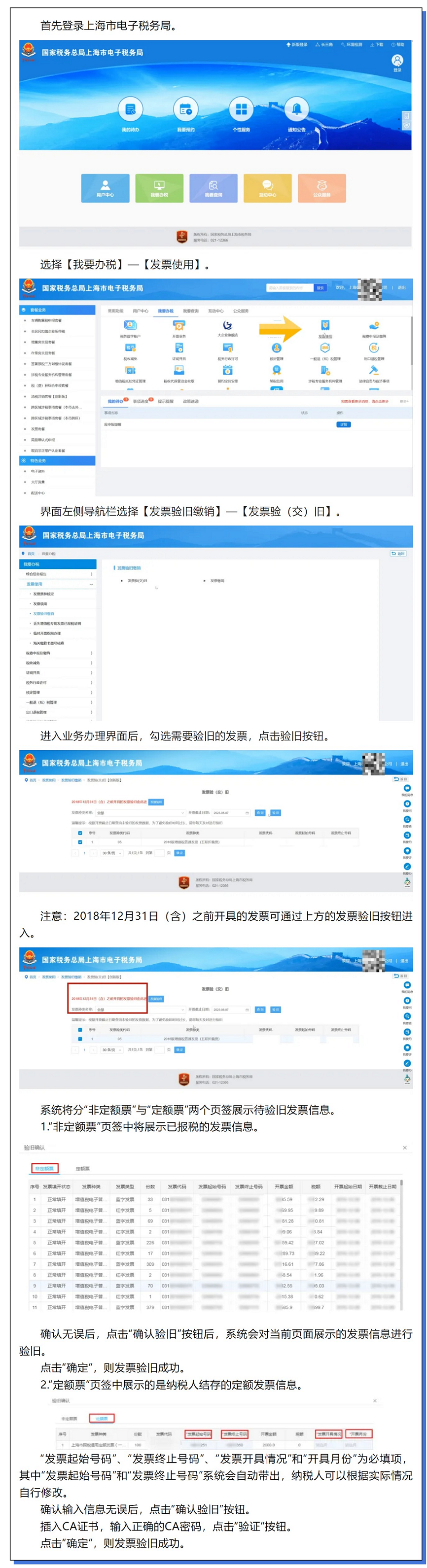Screen dimensions: 427x1568
Task: Click the 发票验(交)旧 link in main panel
Action: tap(137, 581)
